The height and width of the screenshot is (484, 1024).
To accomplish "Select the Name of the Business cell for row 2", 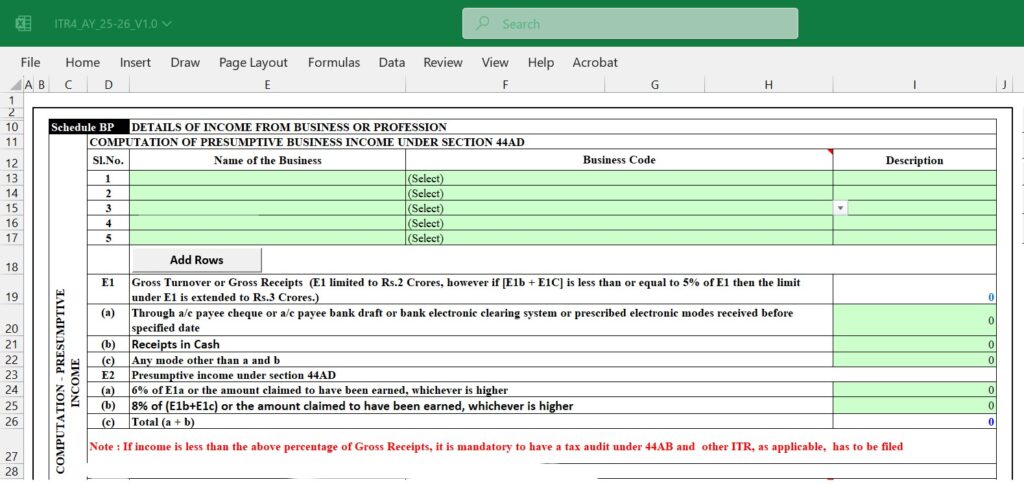I will pyautogui.click(x=267, y=193).
